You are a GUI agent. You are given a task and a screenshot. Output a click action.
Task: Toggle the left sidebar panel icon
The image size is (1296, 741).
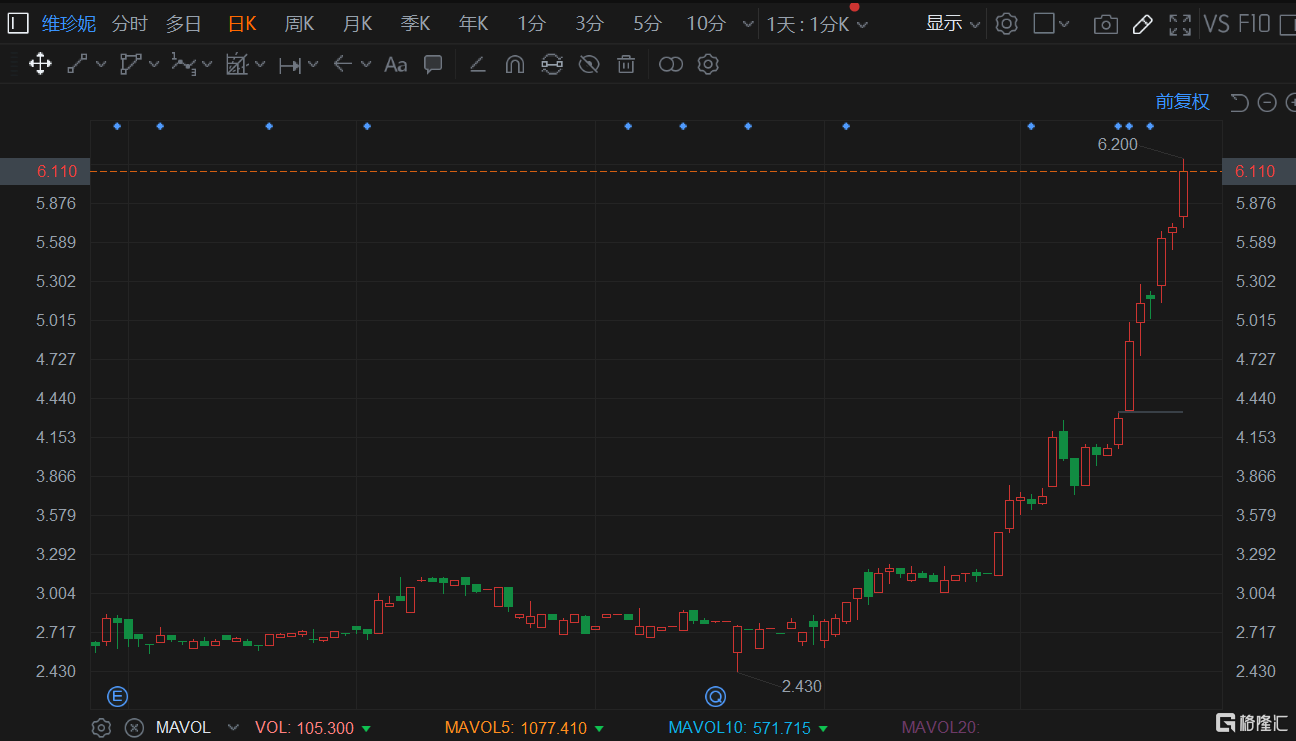tap(18, 23)
